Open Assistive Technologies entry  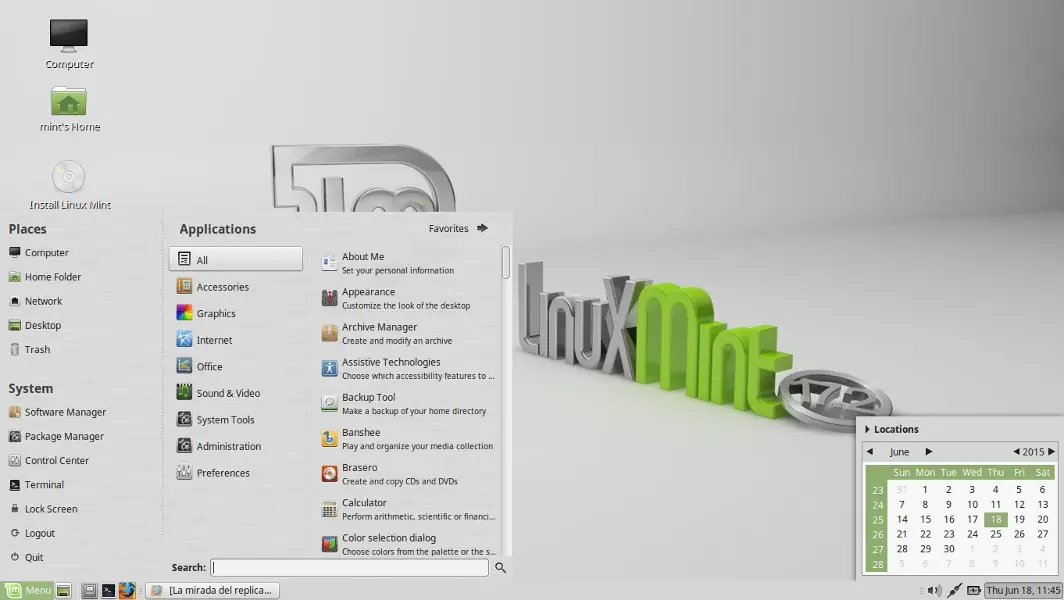(408, 369)
